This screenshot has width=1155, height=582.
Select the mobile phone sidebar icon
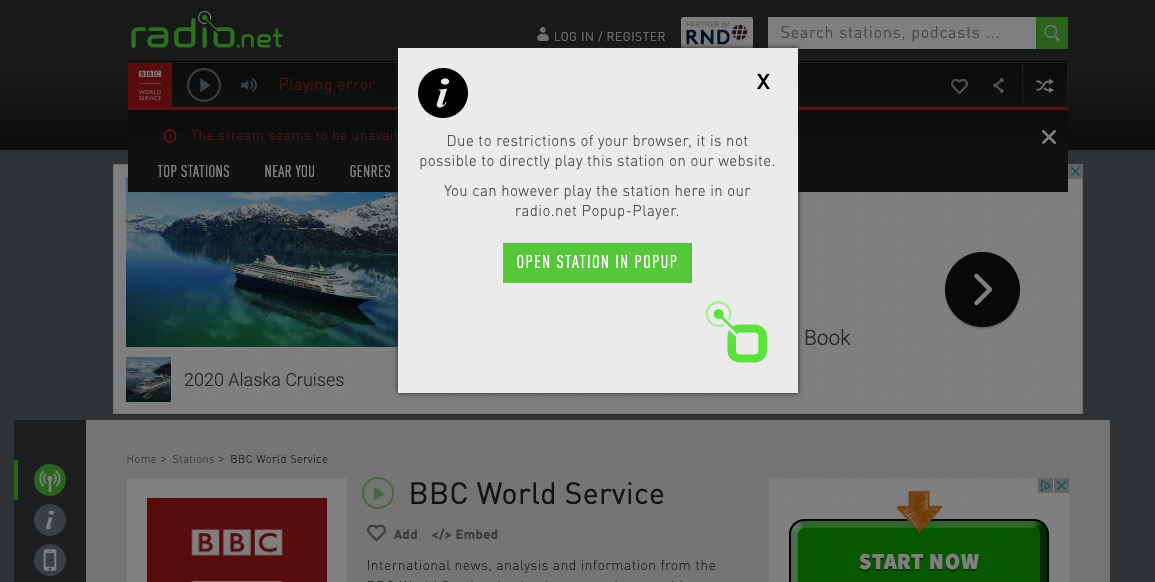pyautogui.click(x=50, y=560)
